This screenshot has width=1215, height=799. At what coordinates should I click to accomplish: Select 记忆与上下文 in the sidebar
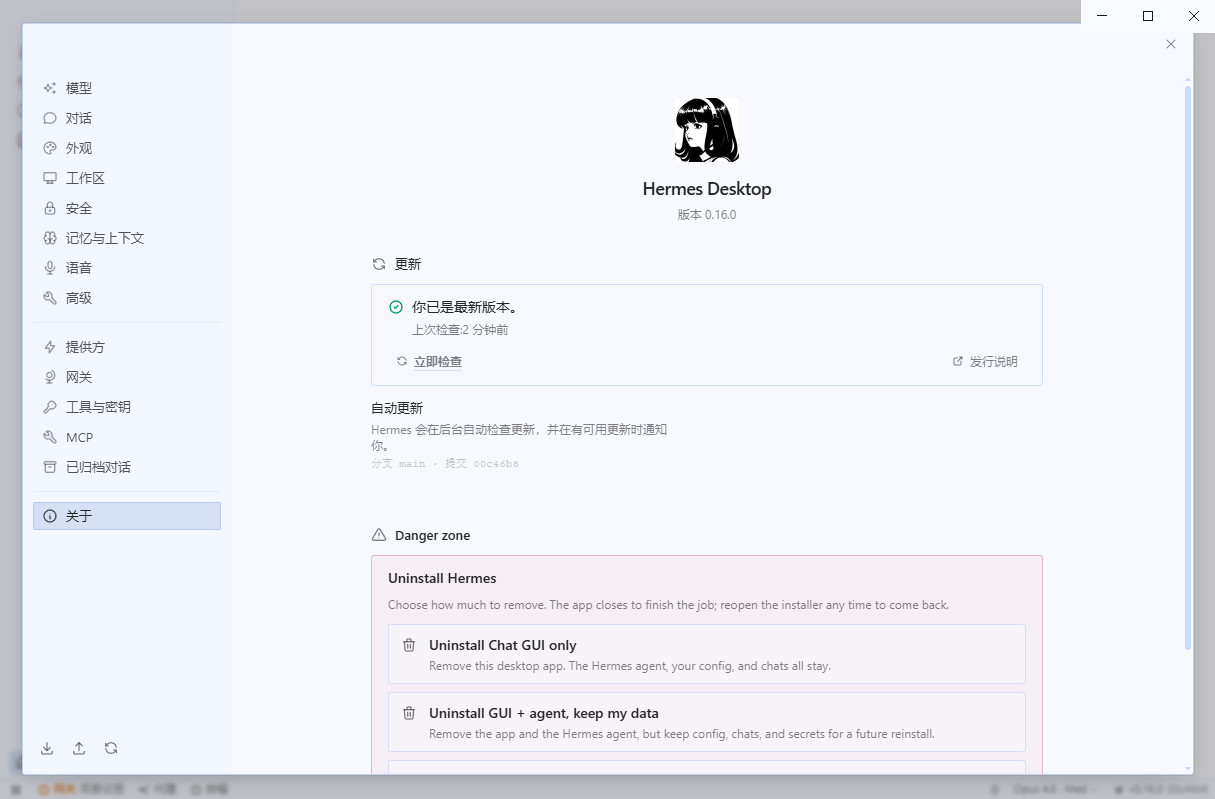(x=127, y=238)
